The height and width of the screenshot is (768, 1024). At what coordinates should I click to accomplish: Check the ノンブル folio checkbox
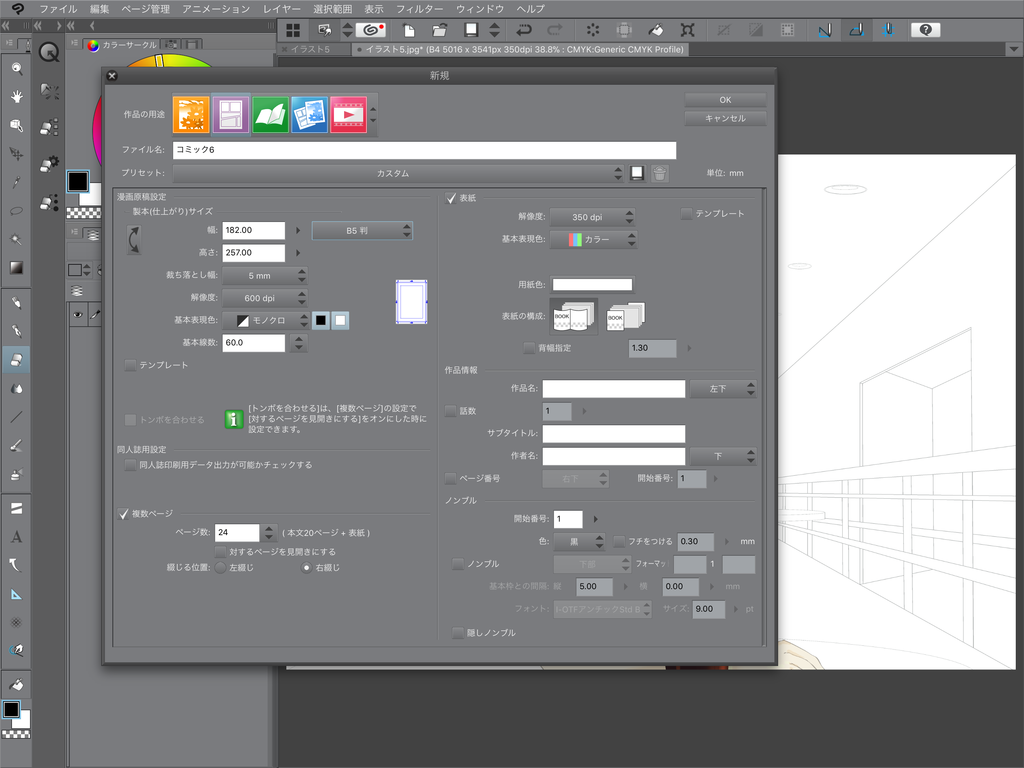458,564
